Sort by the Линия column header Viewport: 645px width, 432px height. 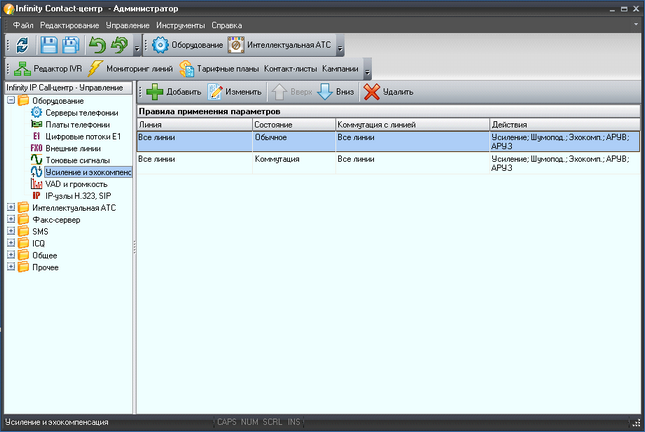195,125
